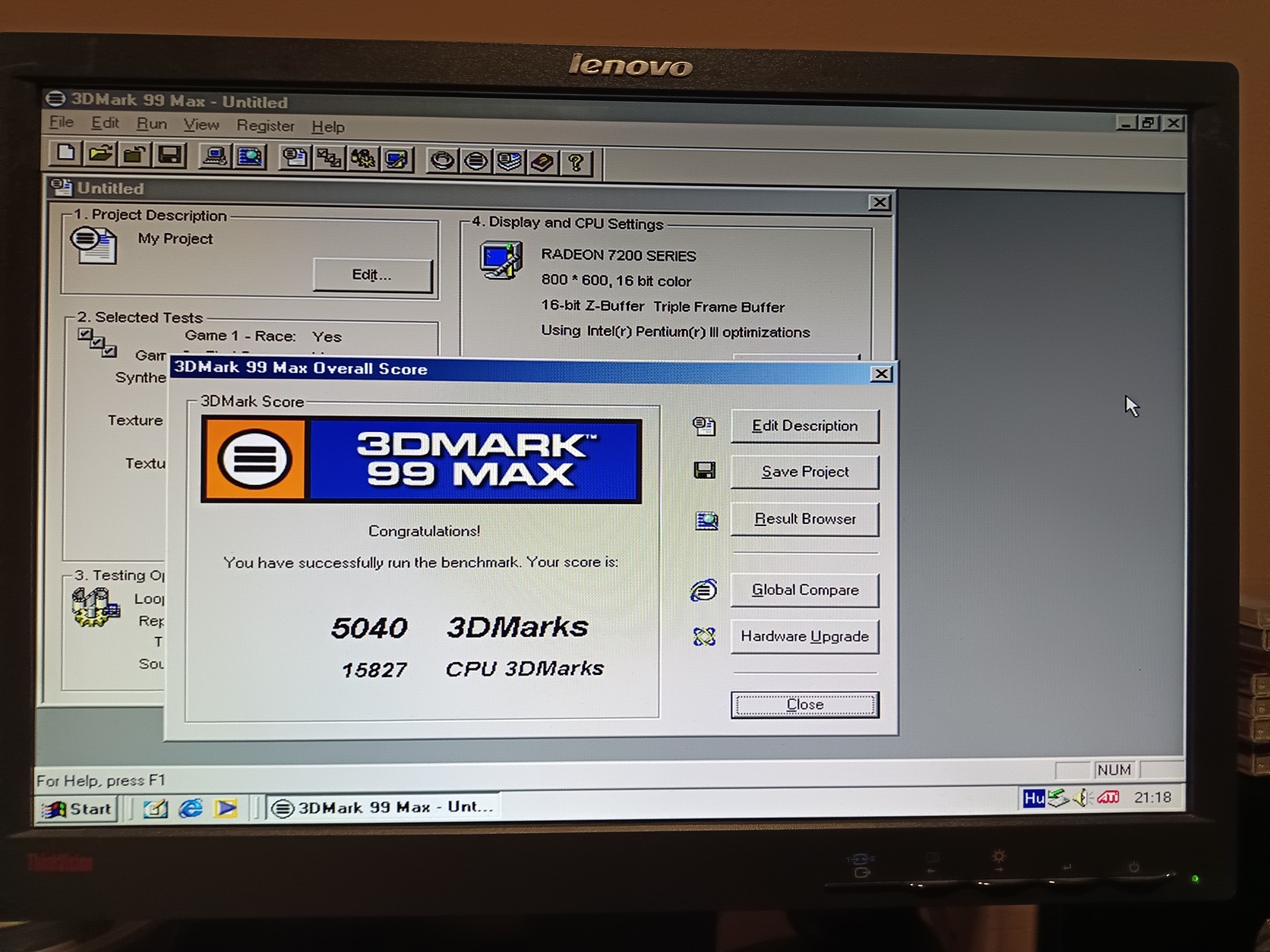Click the computer icon in the toolbar
Image resolution: width=1270 pixels, height=952 pixels.
click(215, 157)
